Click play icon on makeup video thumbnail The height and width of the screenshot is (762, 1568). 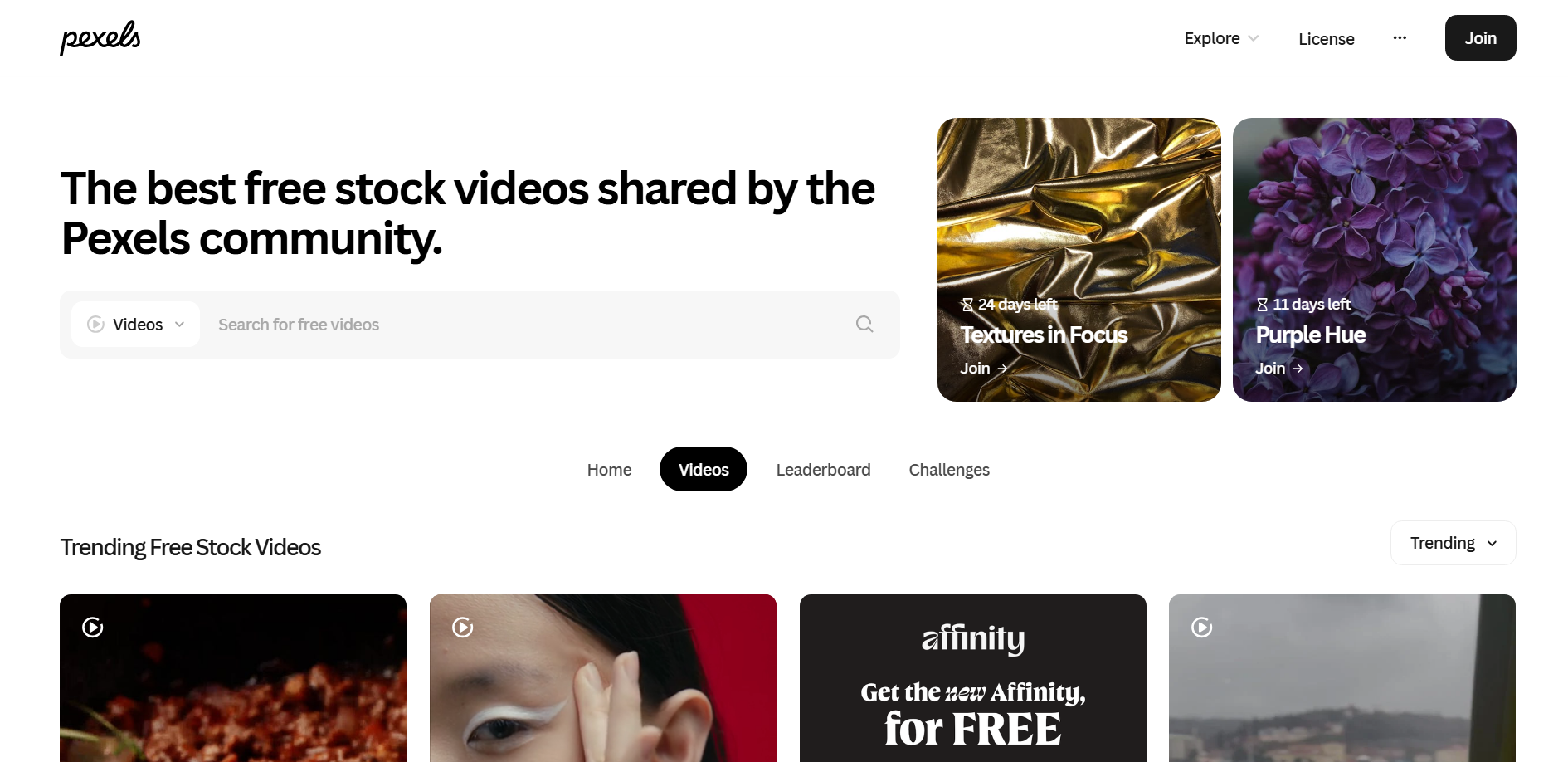point(463,628)
